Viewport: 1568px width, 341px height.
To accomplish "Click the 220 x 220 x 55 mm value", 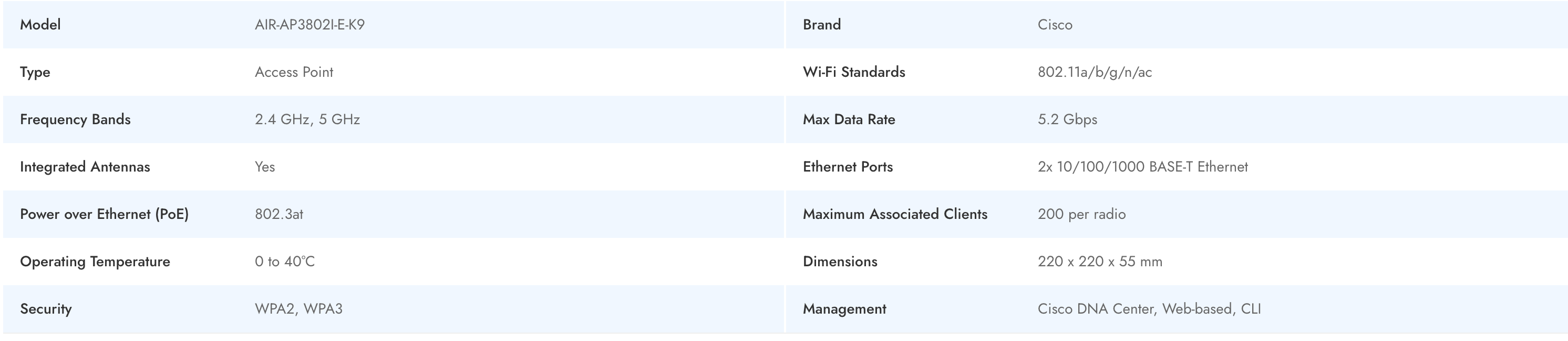I will (x=1099, y=262).
